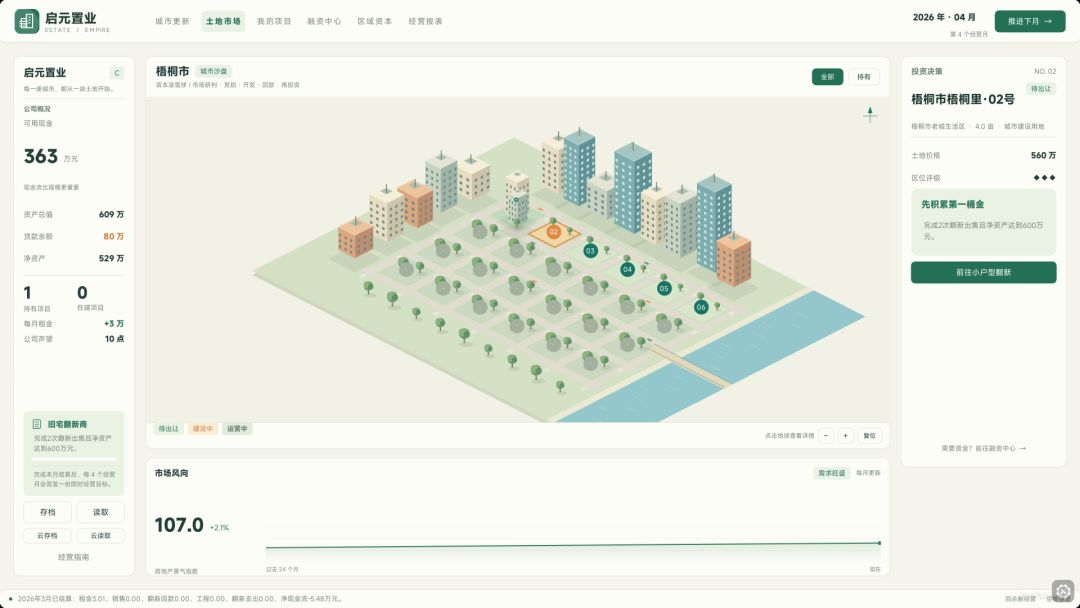Click the 需求旺盛 market tag

pyautogui.click(x=831, y=474)
